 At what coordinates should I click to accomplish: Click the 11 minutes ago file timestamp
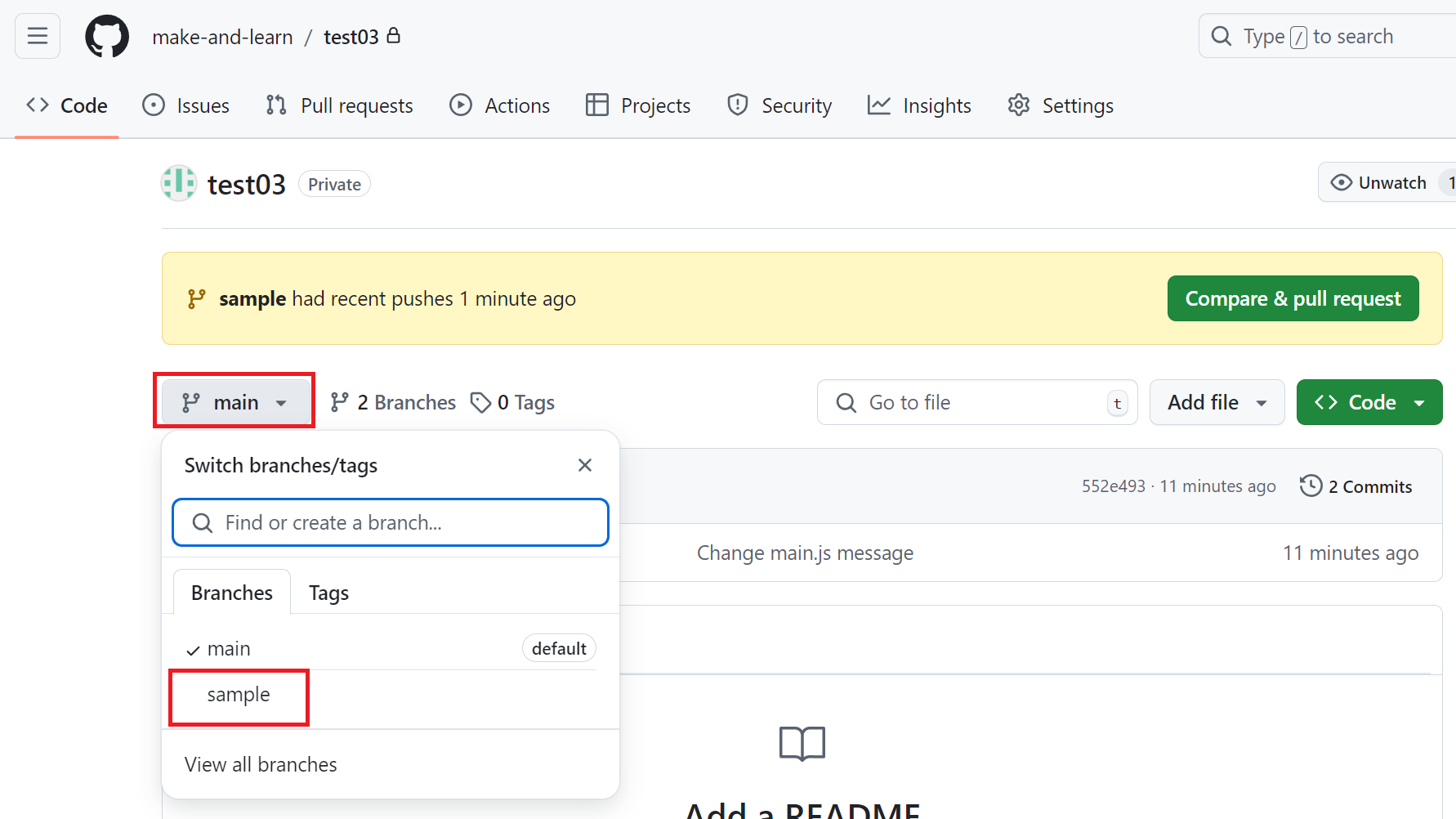click(1351, 553)
